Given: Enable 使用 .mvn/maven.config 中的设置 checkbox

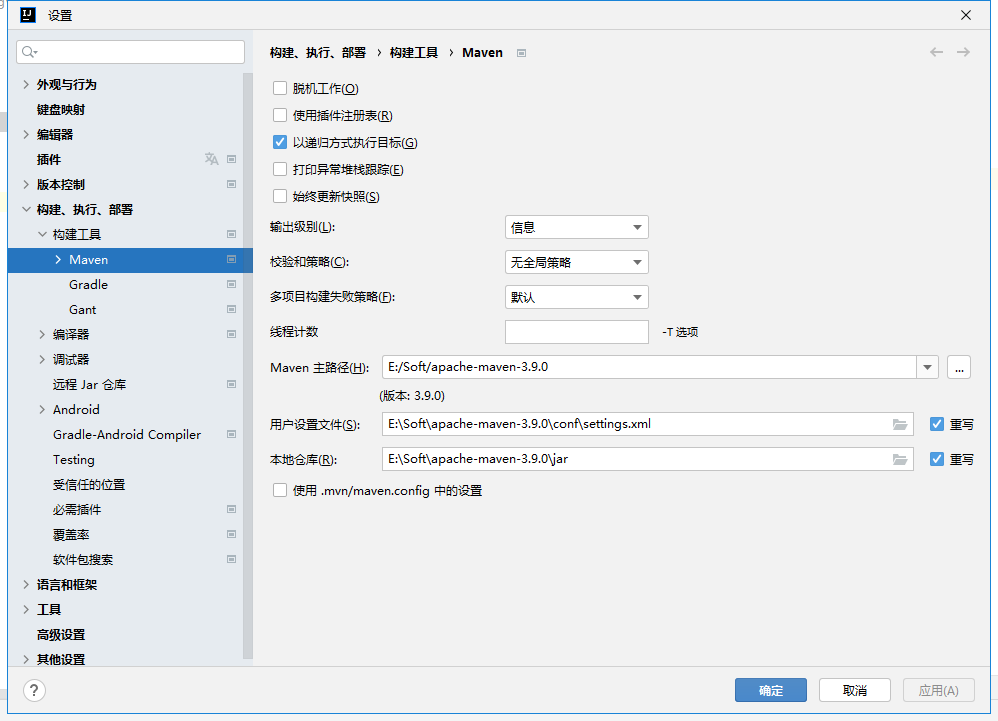Looking at the screenshot, I should (280, 491).
